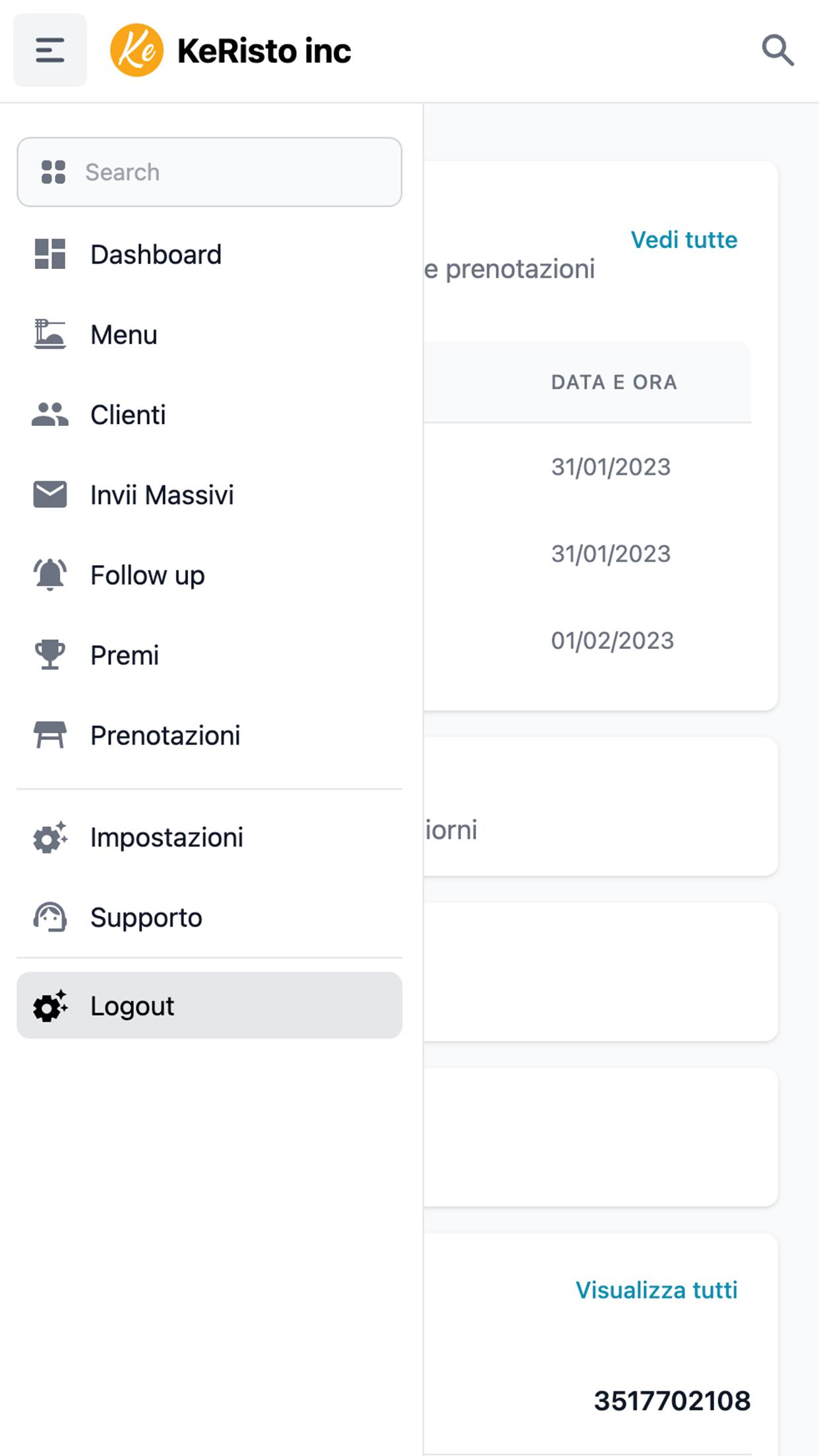Click the Clienti people icon
Screen dimensions: 819x1456
coord(50,415)
